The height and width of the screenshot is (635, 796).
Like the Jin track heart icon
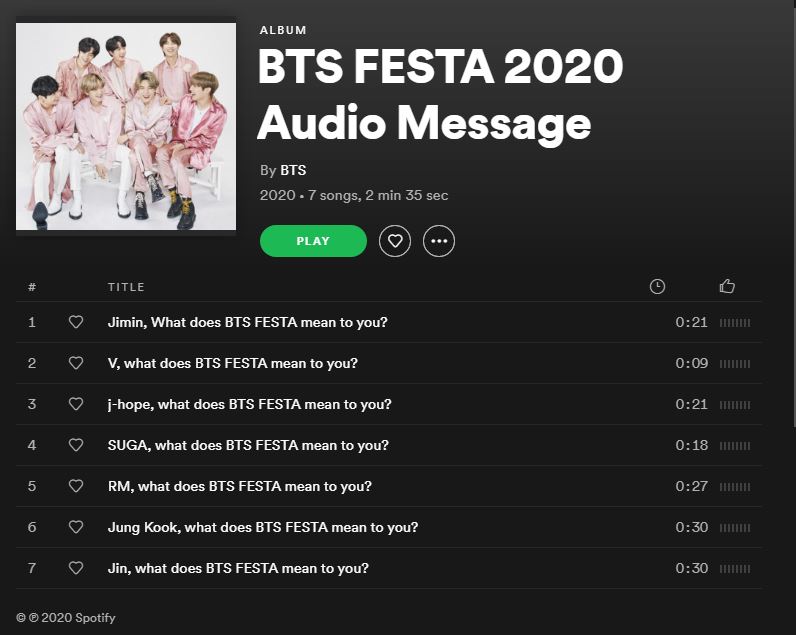(x=76, y=568)
